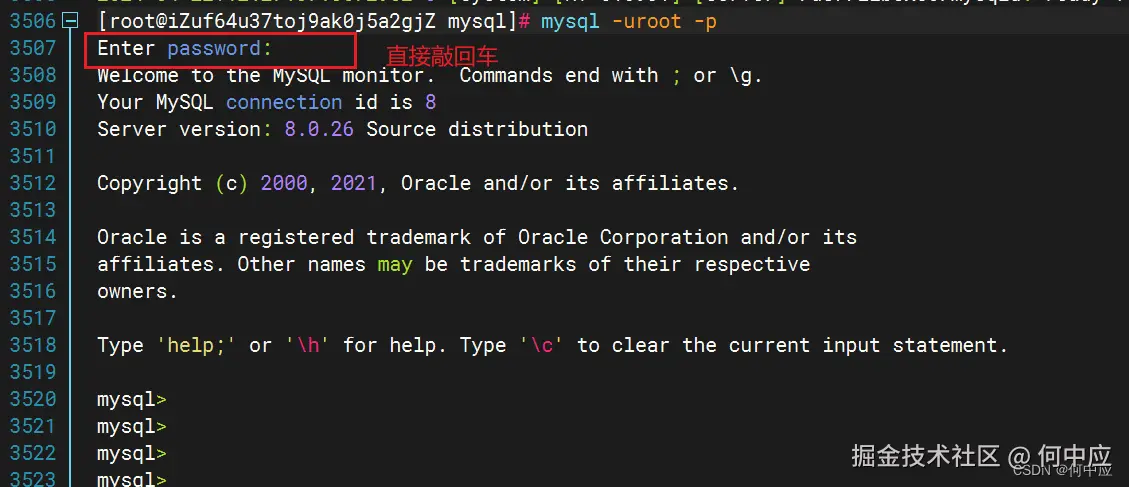Viewport: 1129px width, 487px height.
Task: Click the 'affiliates. Other names may be' line
Action: (454, 264)
